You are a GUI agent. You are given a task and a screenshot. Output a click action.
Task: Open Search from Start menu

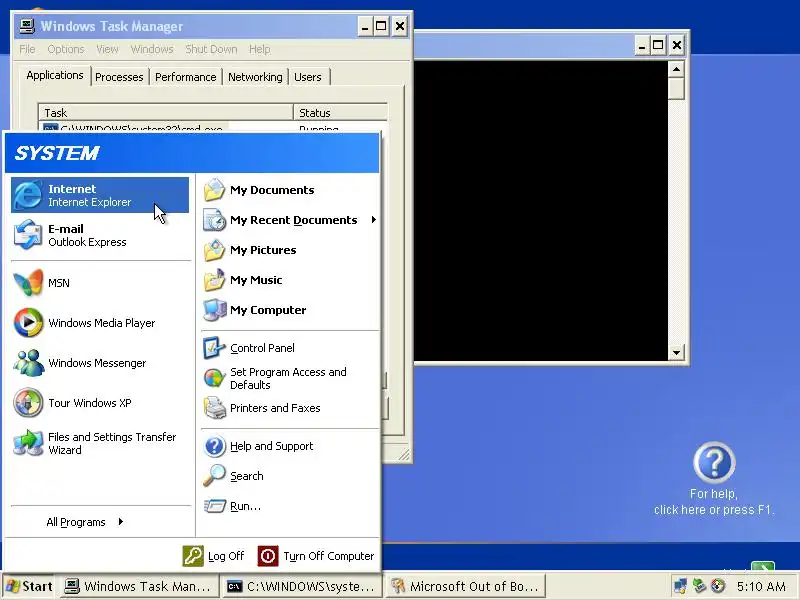(x=290, y=476)
